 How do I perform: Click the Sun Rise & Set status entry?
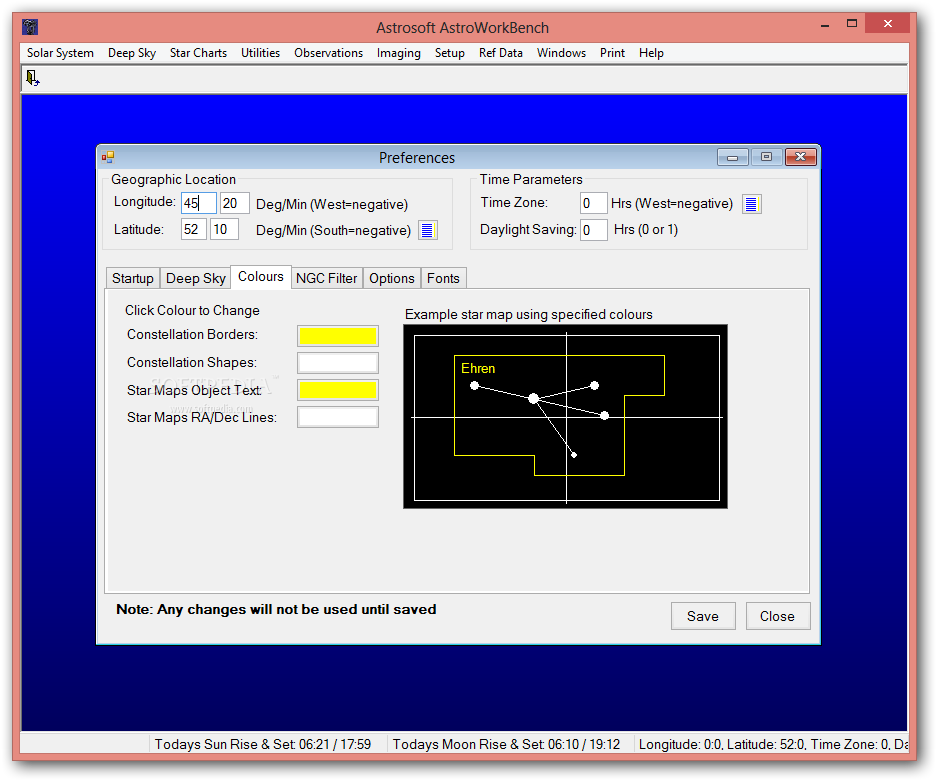[263, 745]
